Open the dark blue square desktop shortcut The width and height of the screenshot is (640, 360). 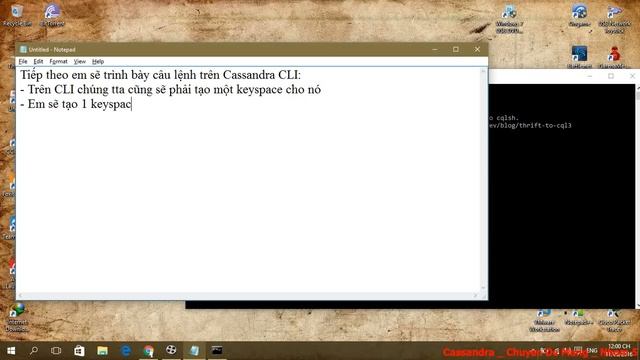pos(579,57)
